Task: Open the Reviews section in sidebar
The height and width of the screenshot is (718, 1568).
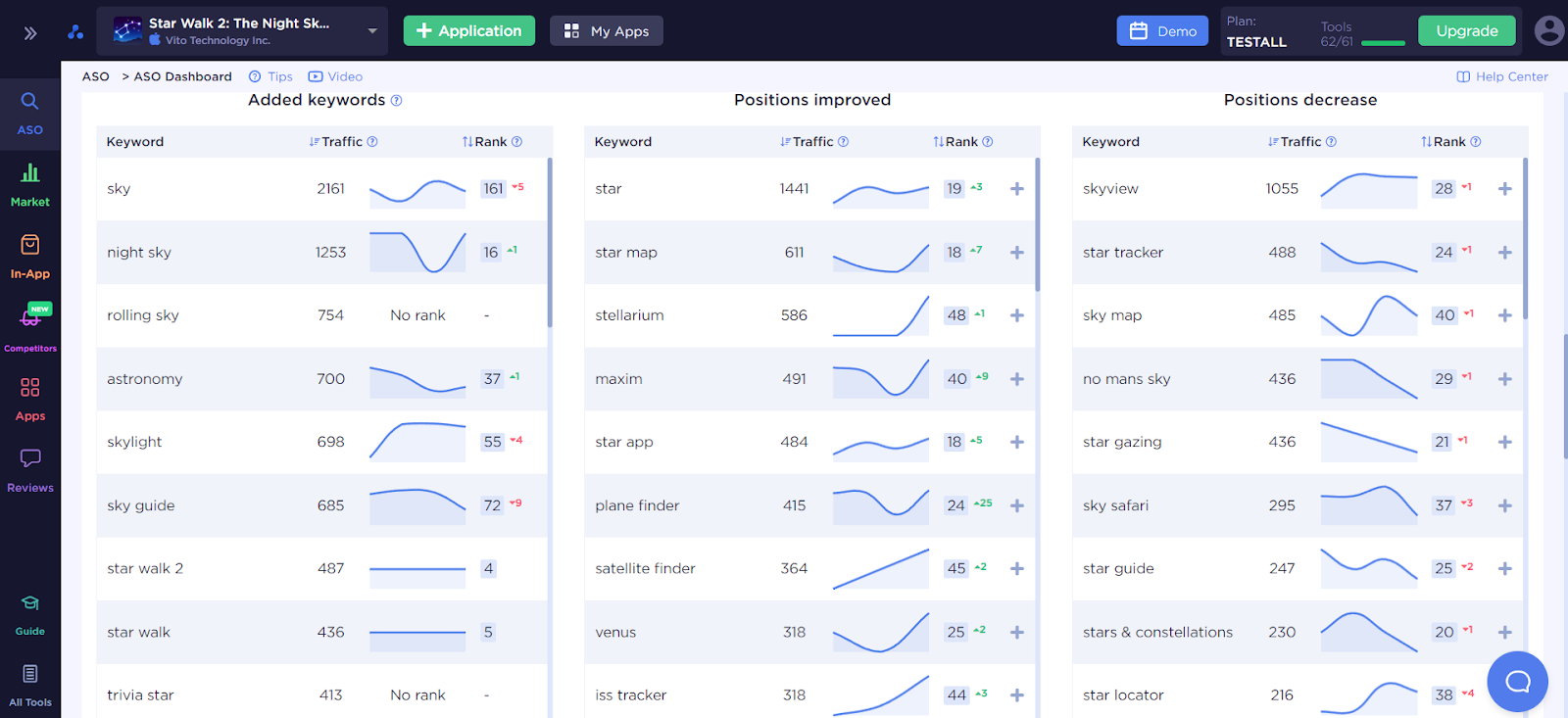Action: pyautogui.click(x=30, y=471)
